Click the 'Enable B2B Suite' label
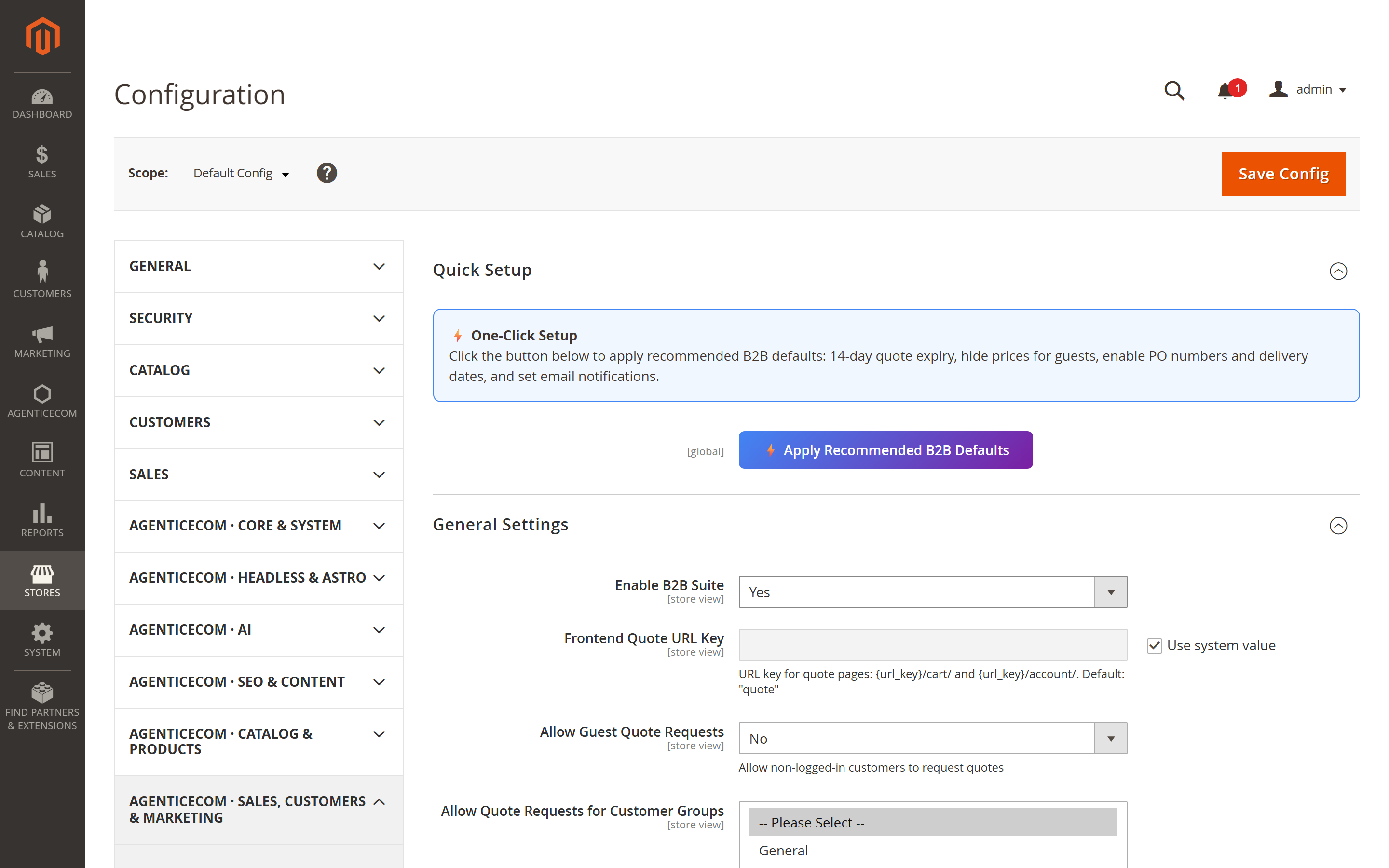 point(669,585)
